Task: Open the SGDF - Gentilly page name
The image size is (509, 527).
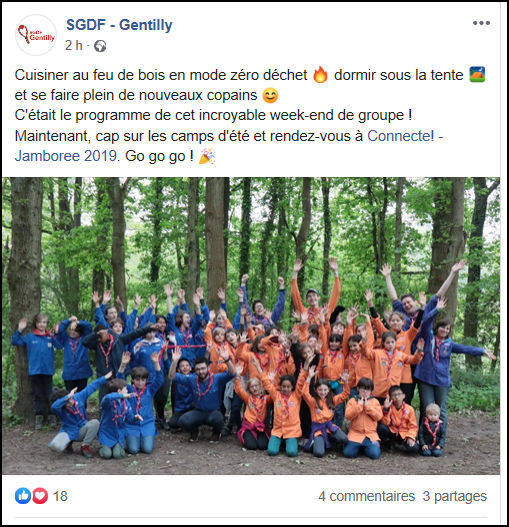Action: pyautogui.click(x=119, y=25)
